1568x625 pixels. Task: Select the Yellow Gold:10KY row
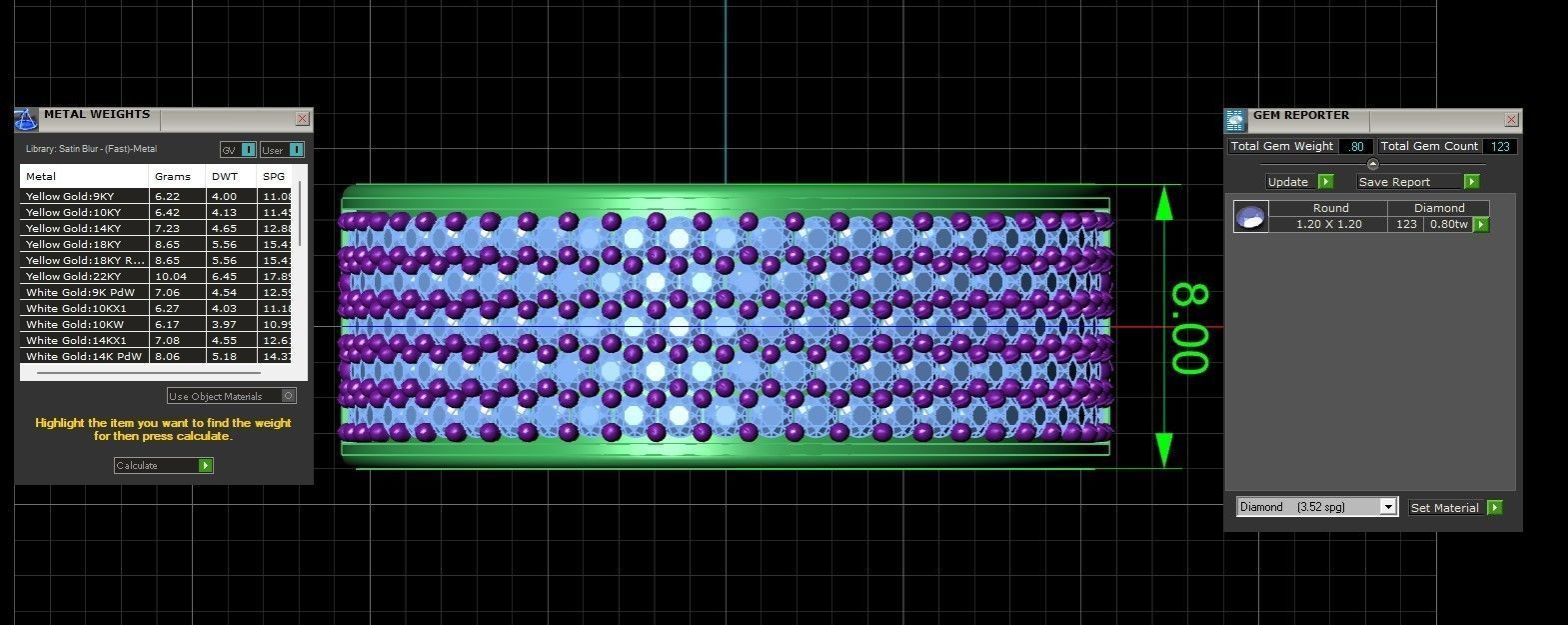tap(157, 213)
